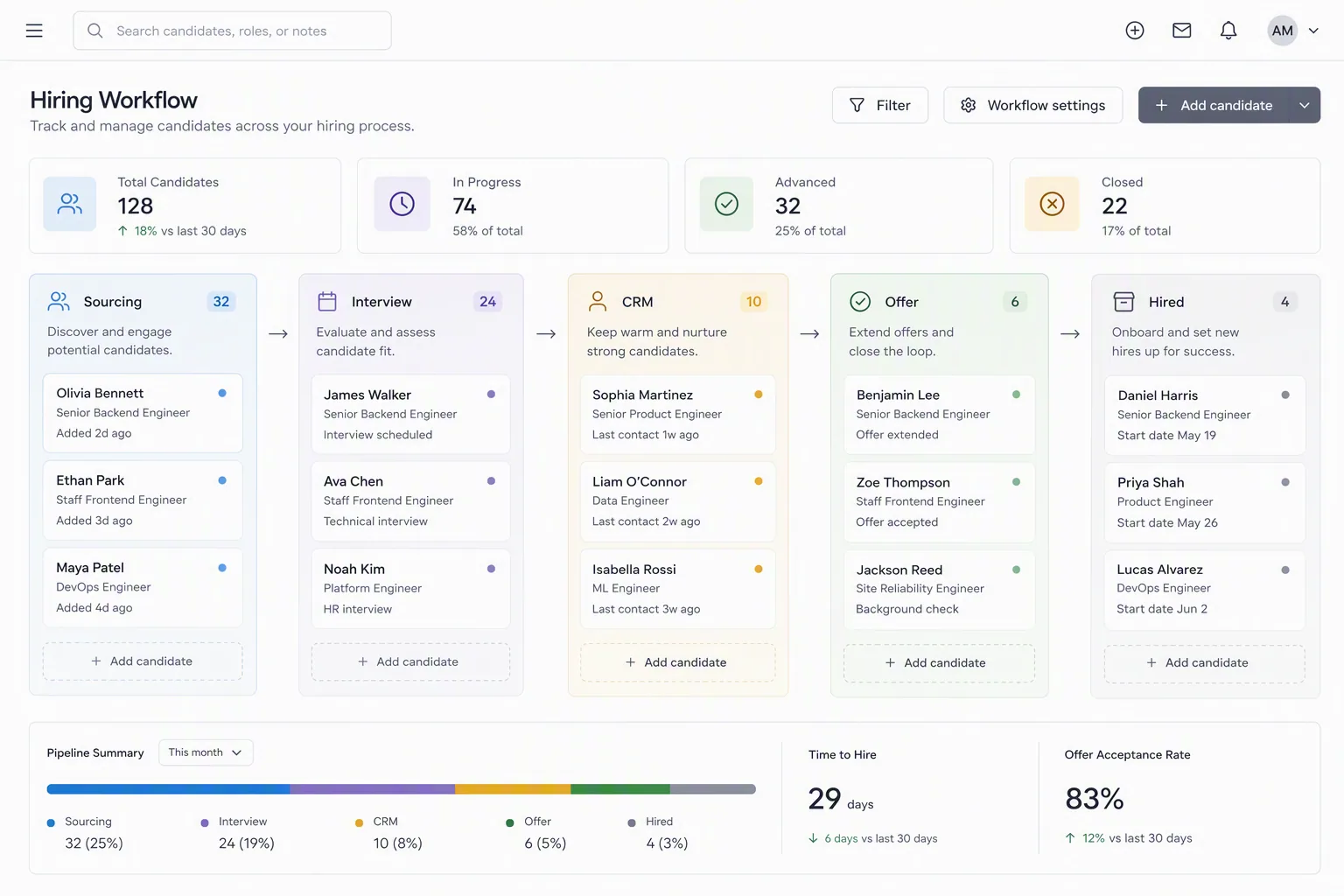1344x896 pixels.
Task: Open the Filter options
Action: coord(880,105)
